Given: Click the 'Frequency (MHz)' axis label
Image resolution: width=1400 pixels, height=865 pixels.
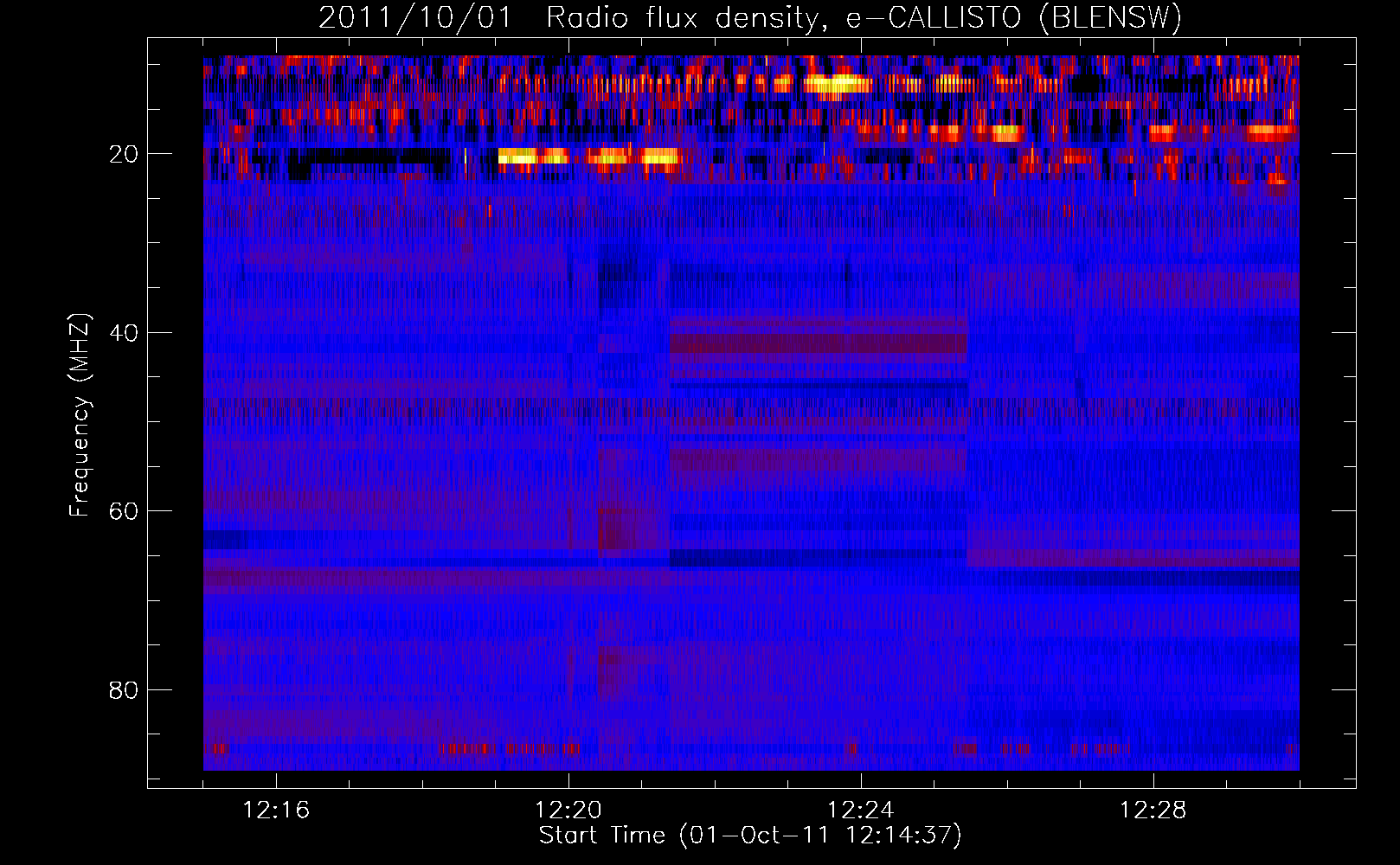Looking at the screenshot, I should tap(80, 416).
